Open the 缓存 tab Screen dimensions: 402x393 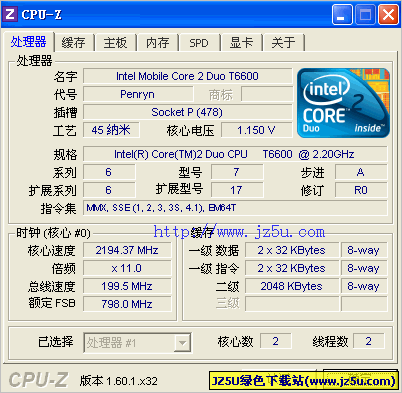point(74,43)
